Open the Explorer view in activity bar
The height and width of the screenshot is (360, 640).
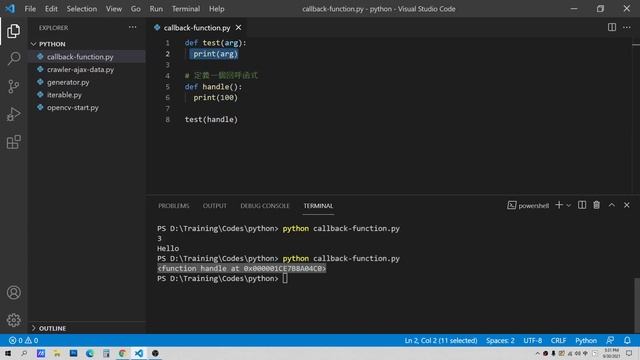13,31
